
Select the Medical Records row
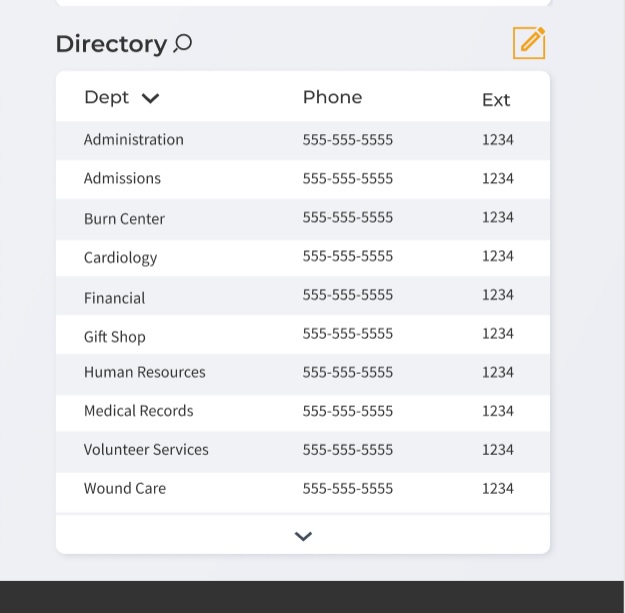tap(138, 411)
